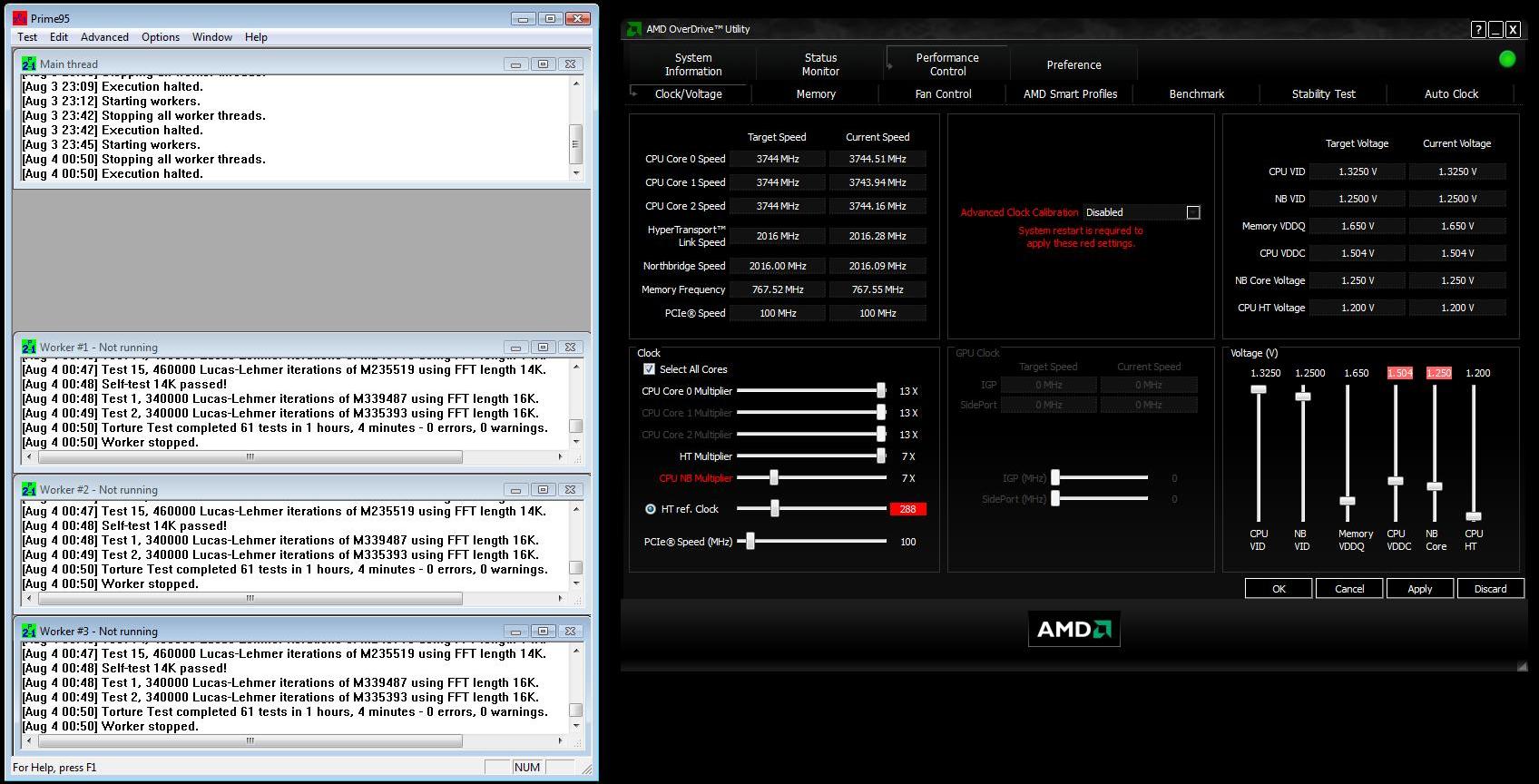Viewport: 1539px width, 784px height.
Task: Minimize the Worker #1 sub-window
Action: point(515,347)
